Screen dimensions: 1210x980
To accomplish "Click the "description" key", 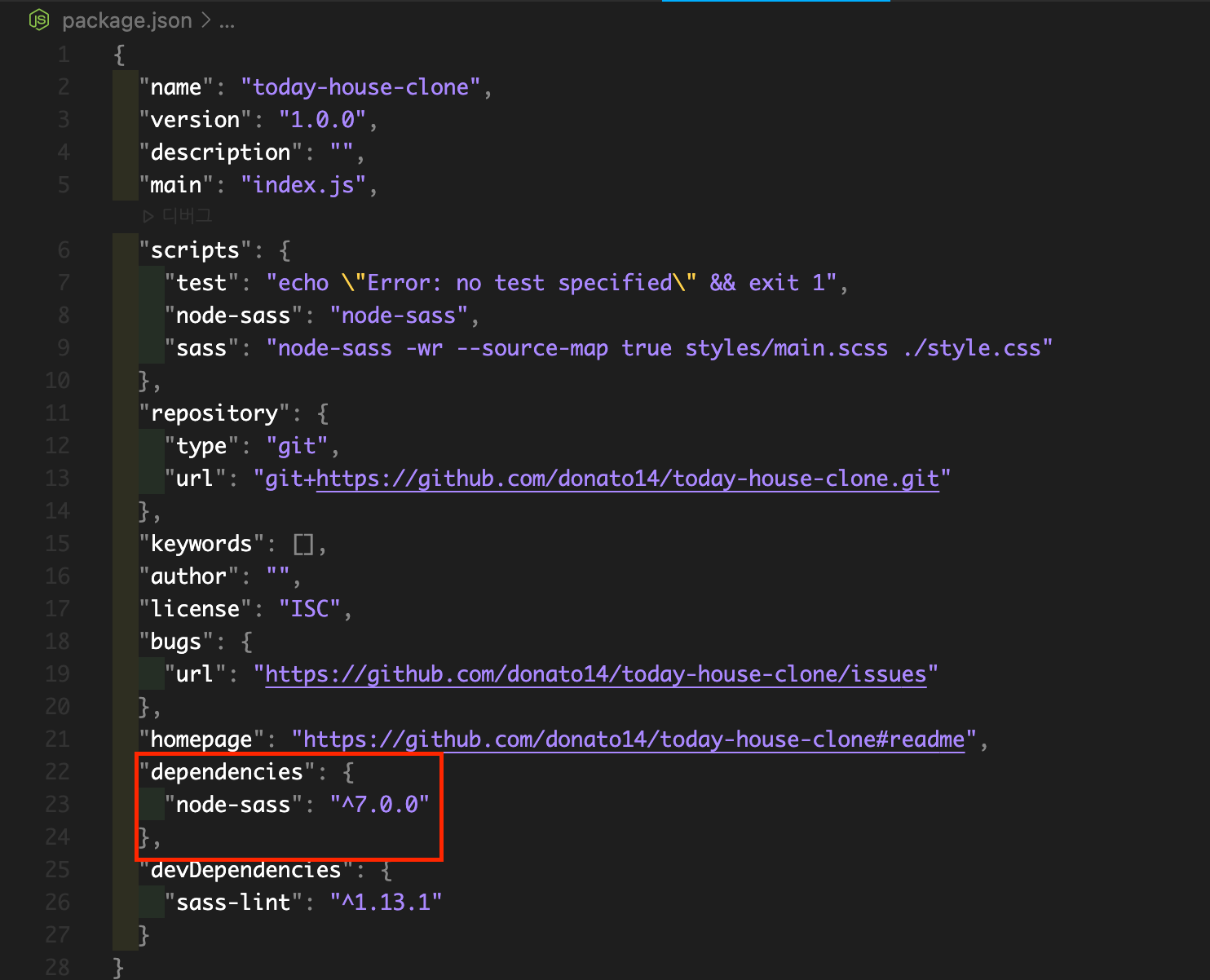I will pyautogui.click(x=221, y=152).
